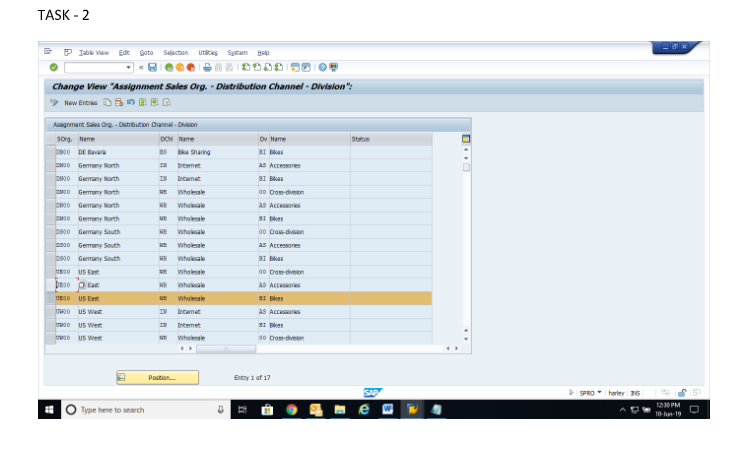Click the horizontal scrollbar thumb below table
Viewport: 752px width, 454px height.
[x=226, y=349]
